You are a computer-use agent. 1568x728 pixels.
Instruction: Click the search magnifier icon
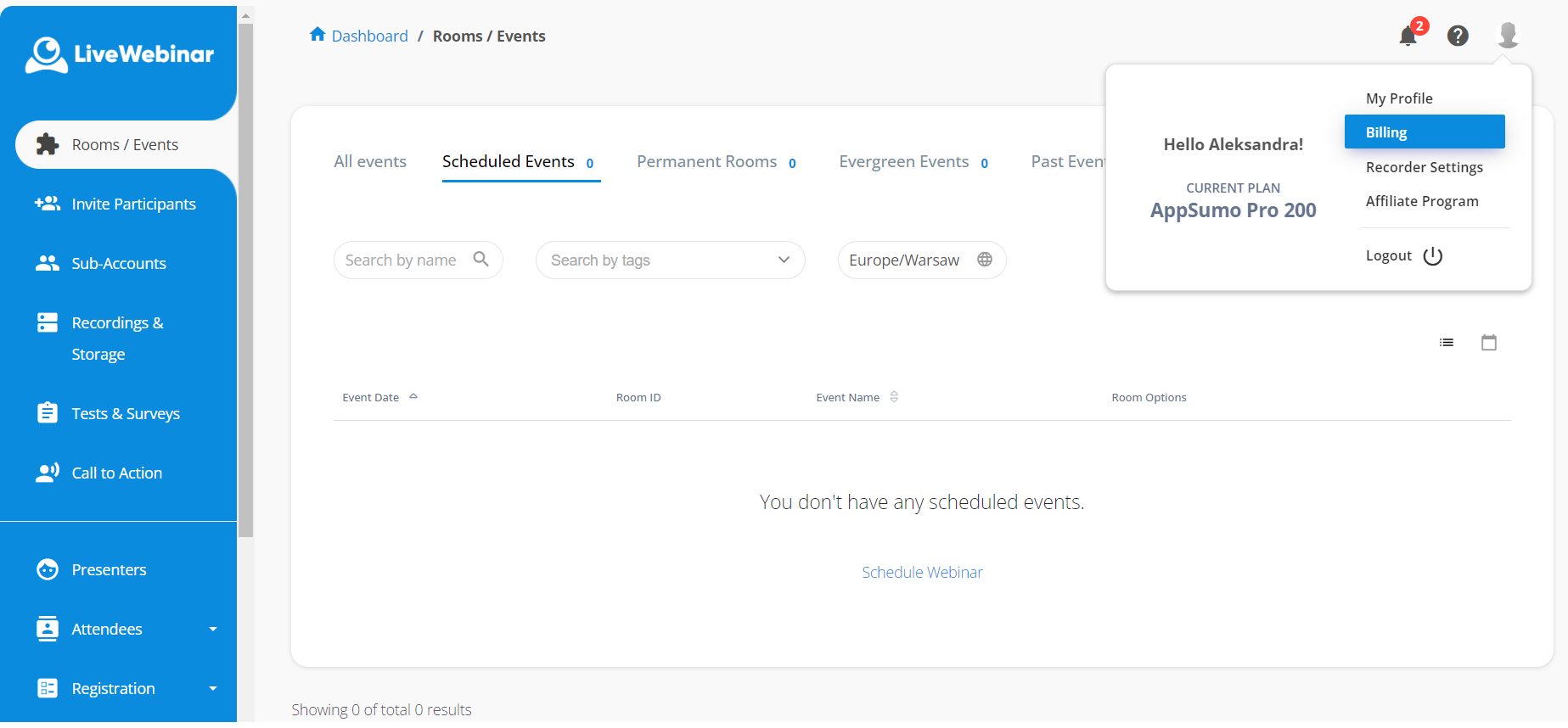481,260
